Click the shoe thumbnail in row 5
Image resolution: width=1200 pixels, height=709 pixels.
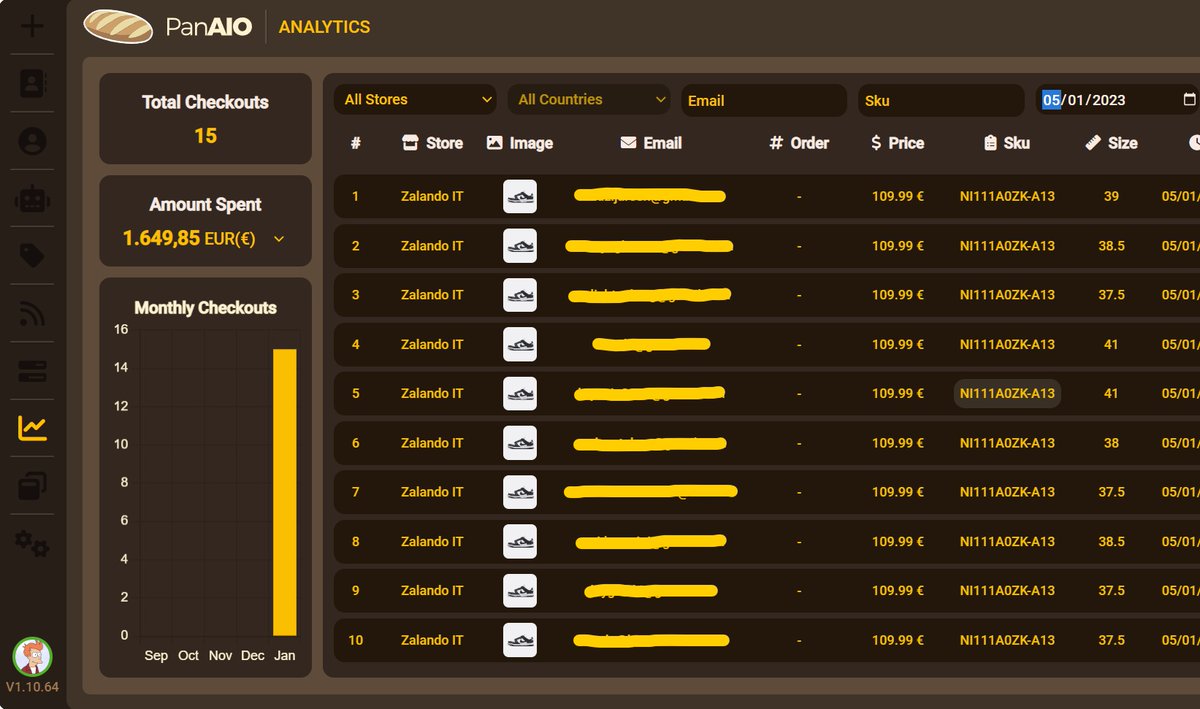(x=520, y=393)
